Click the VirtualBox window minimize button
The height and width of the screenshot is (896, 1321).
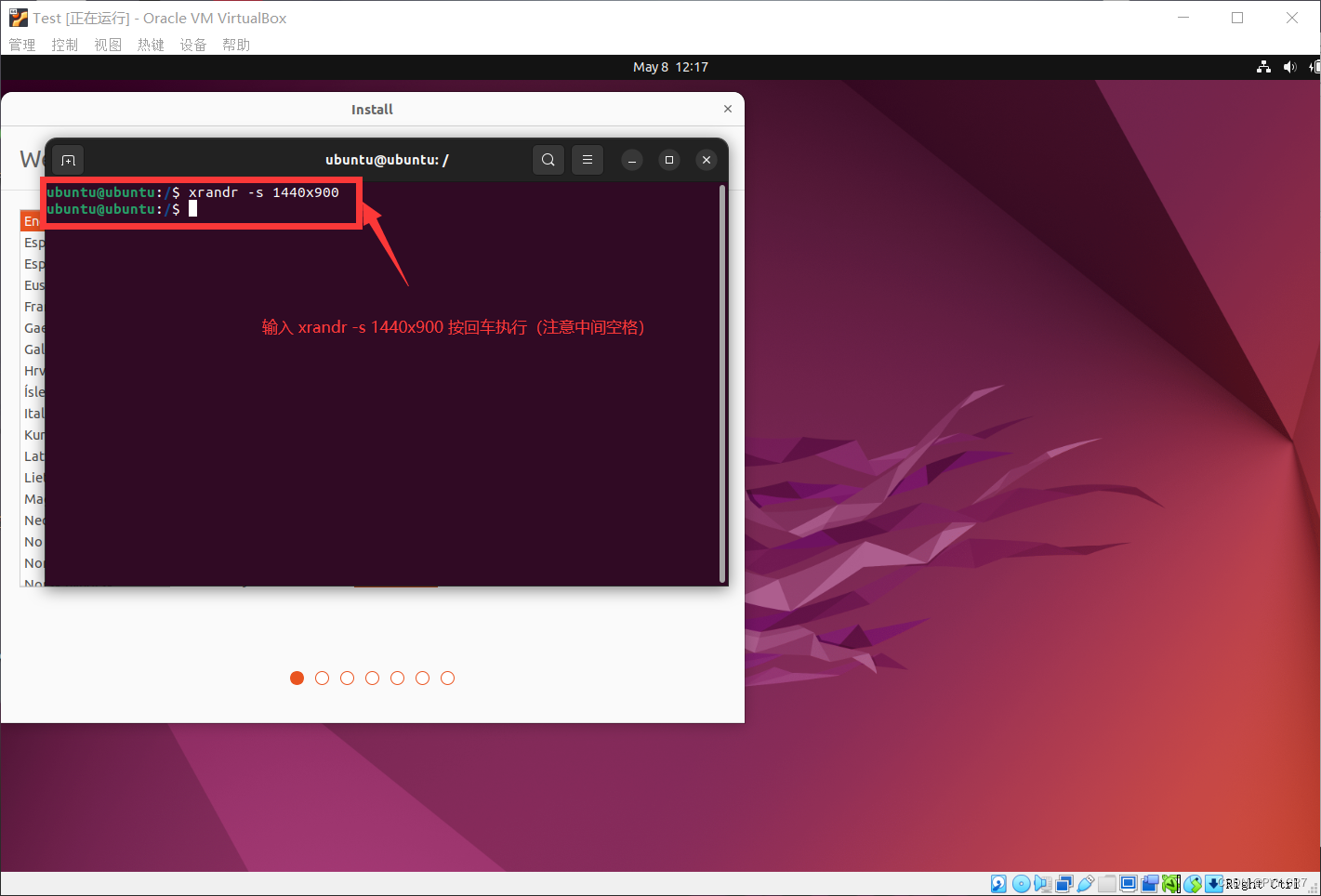tap(1183, 18)
